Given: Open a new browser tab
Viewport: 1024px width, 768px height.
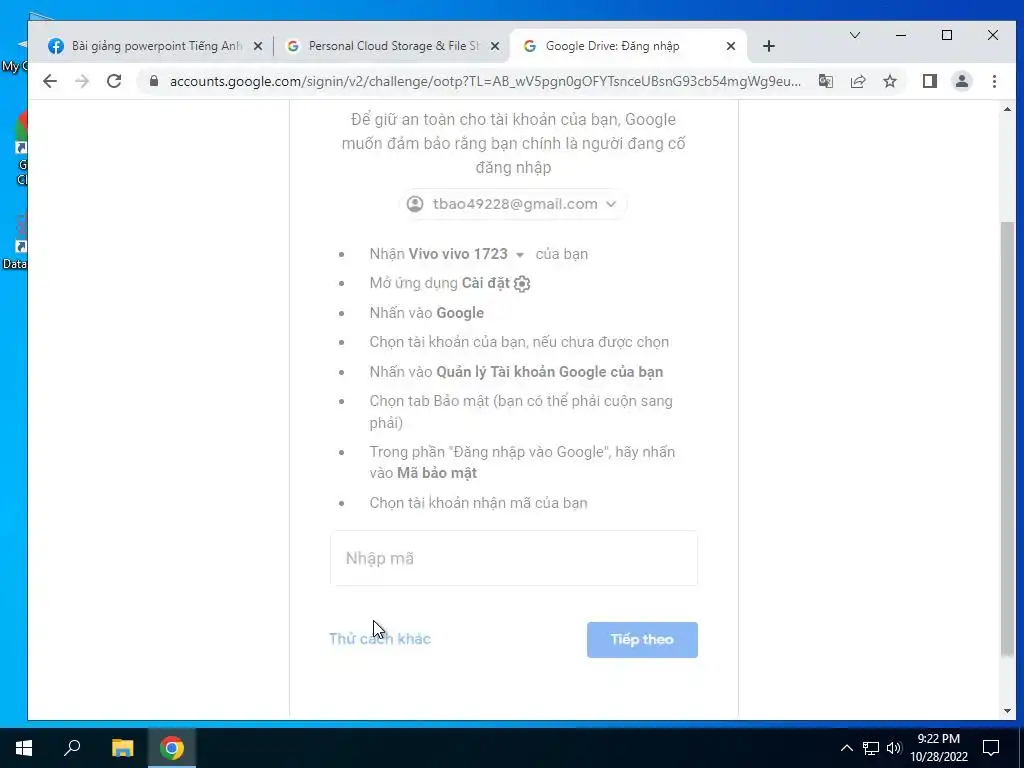Looking at the screenshot, I should [x=769, y=46].
